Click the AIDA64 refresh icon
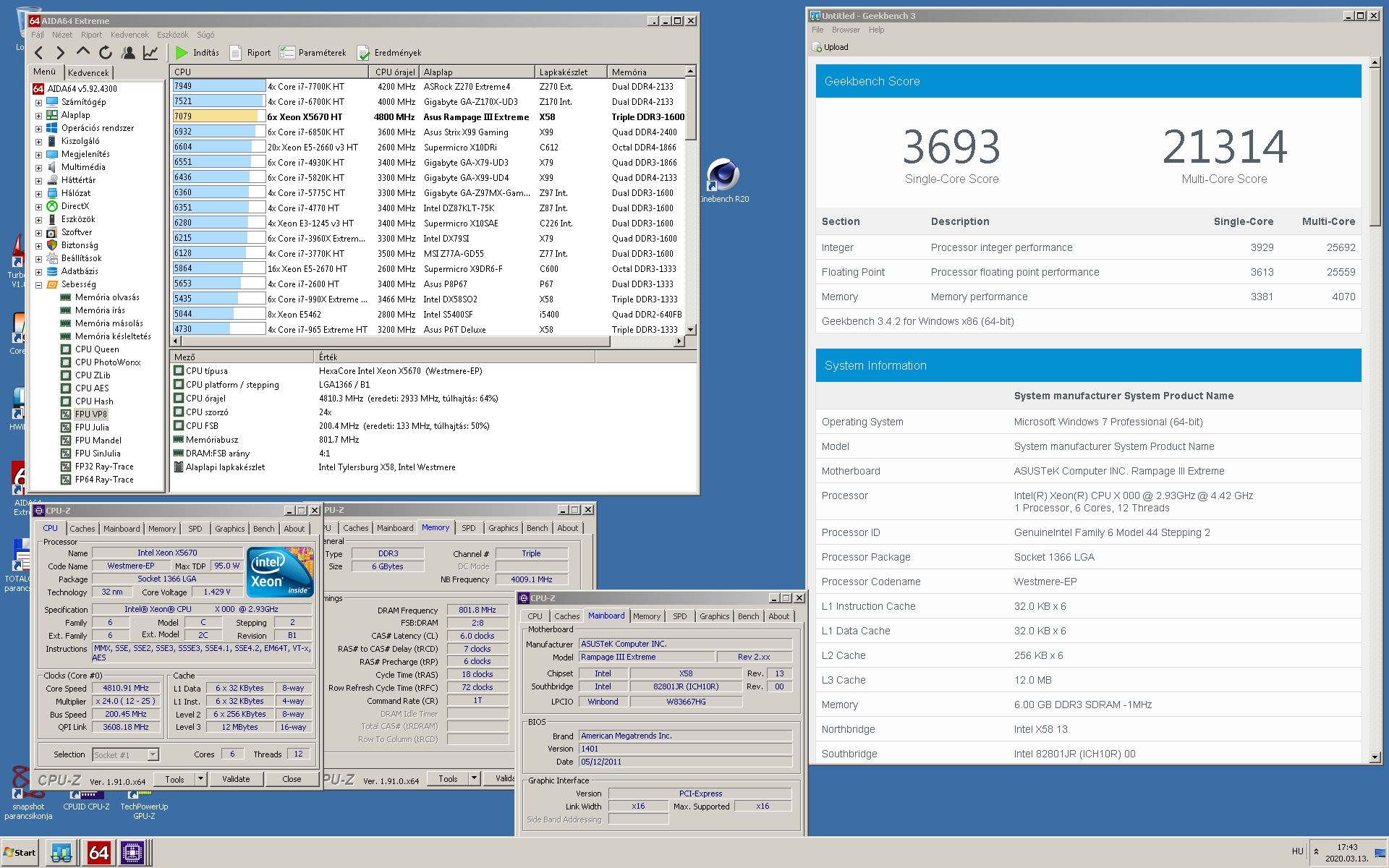Viewport: 1389px width, 868px height. click(106, 53)
